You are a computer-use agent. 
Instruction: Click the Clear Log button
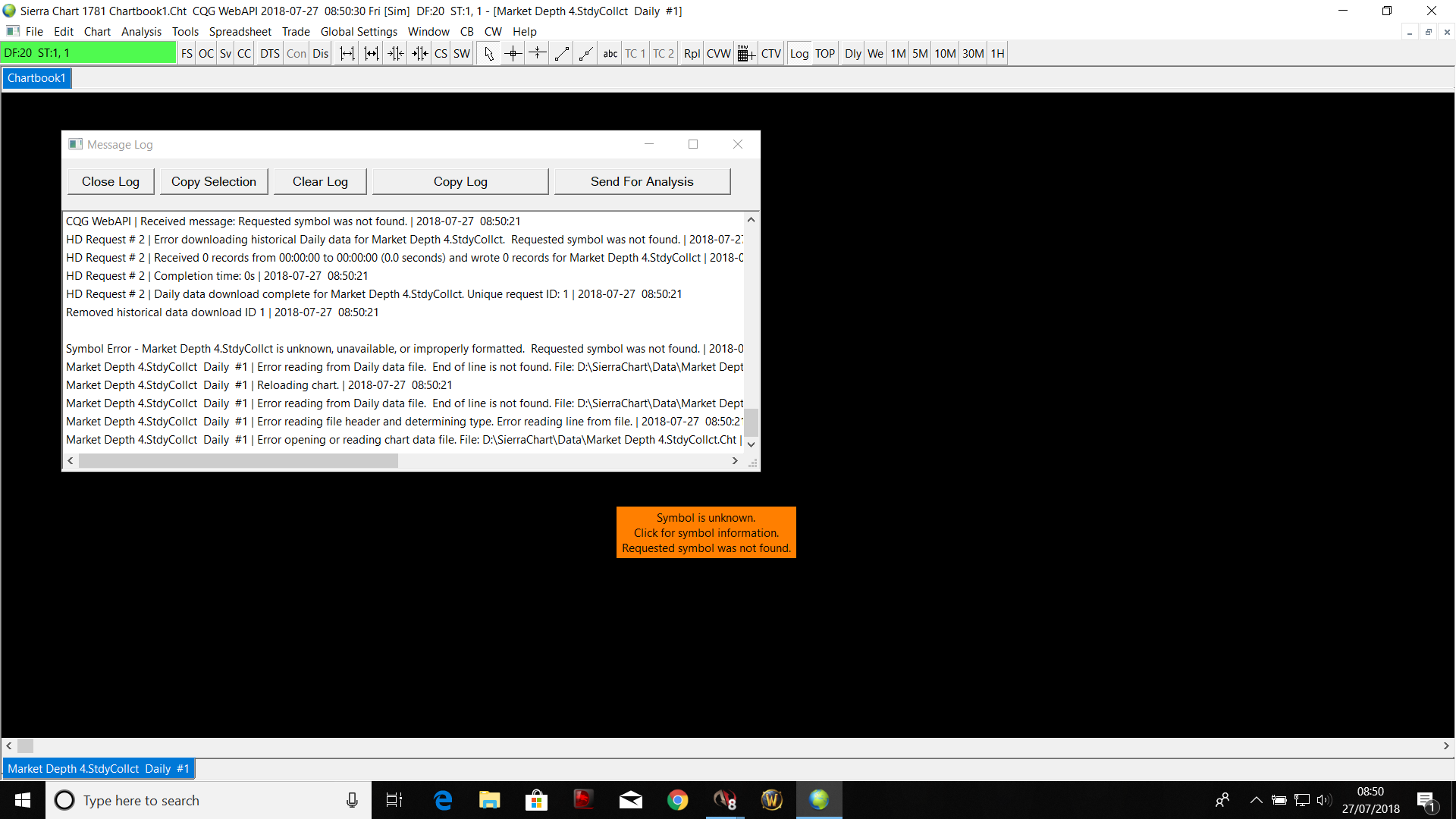pyautogui.click(x=320, y=181)
